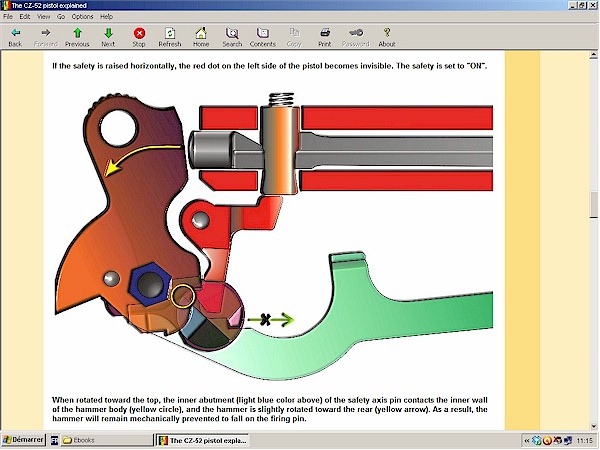This screenshot has height=450, width=600.
Task: Click the Copy toolbar icon
Action: click(x=294, y=37)
